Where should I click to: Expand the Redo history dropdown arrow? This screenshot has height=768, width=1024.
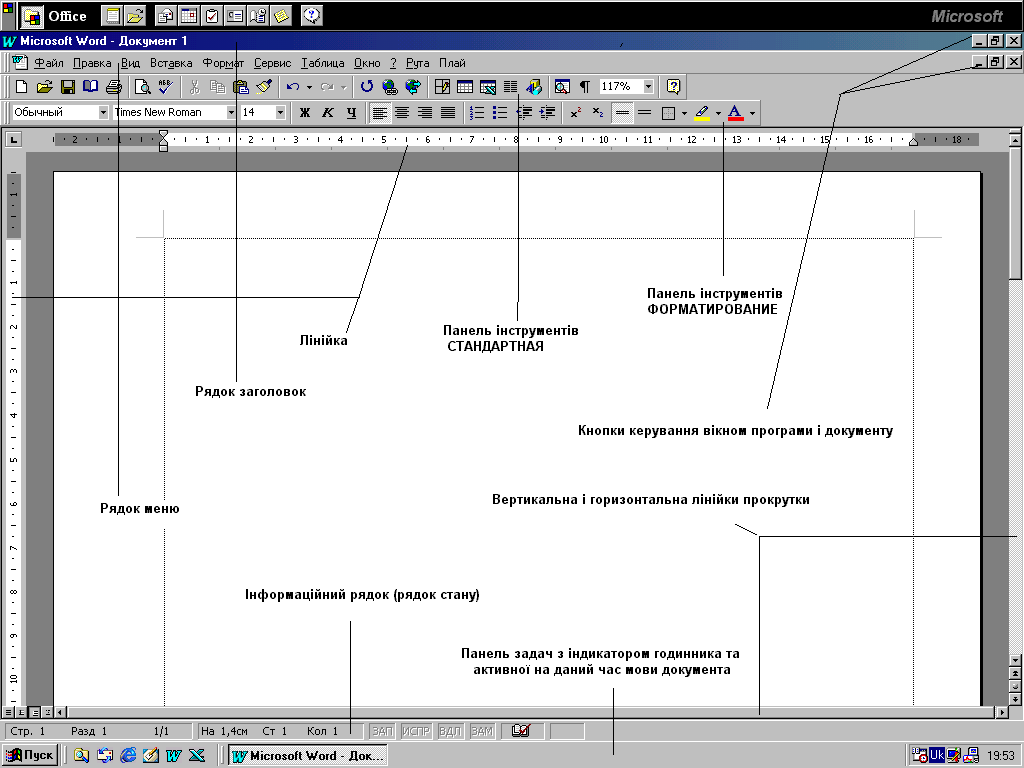(x=344, y=87)
